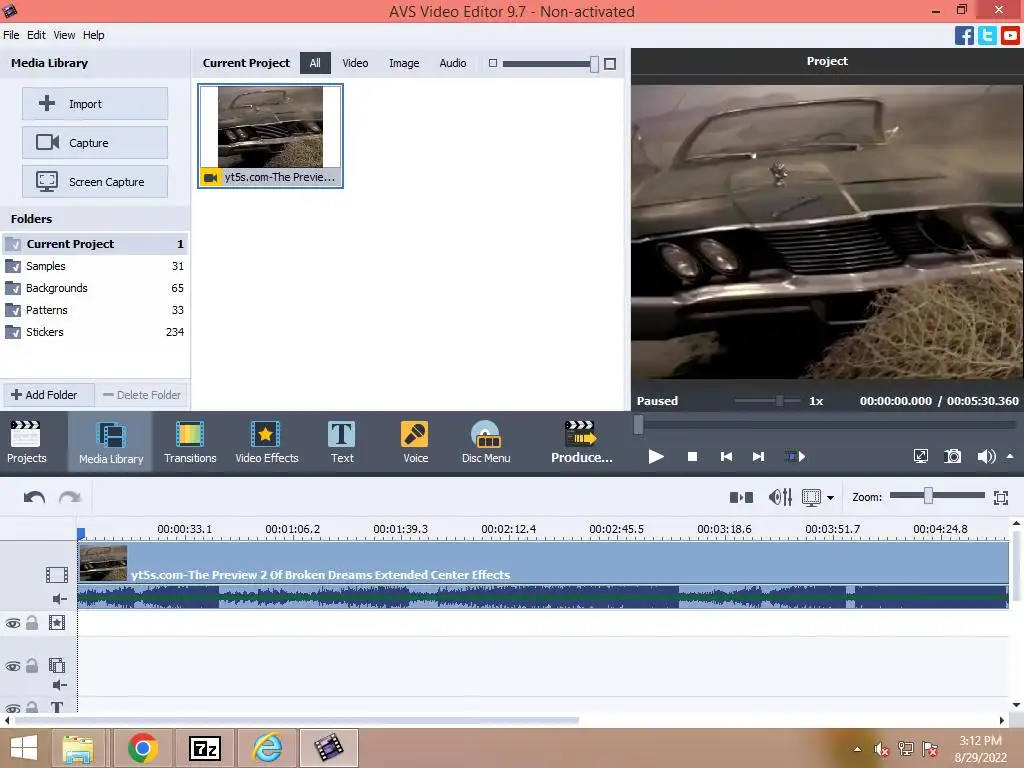Open the Edit menu
This screenshot has height=768, width=1024.
(x=36, y=35)
